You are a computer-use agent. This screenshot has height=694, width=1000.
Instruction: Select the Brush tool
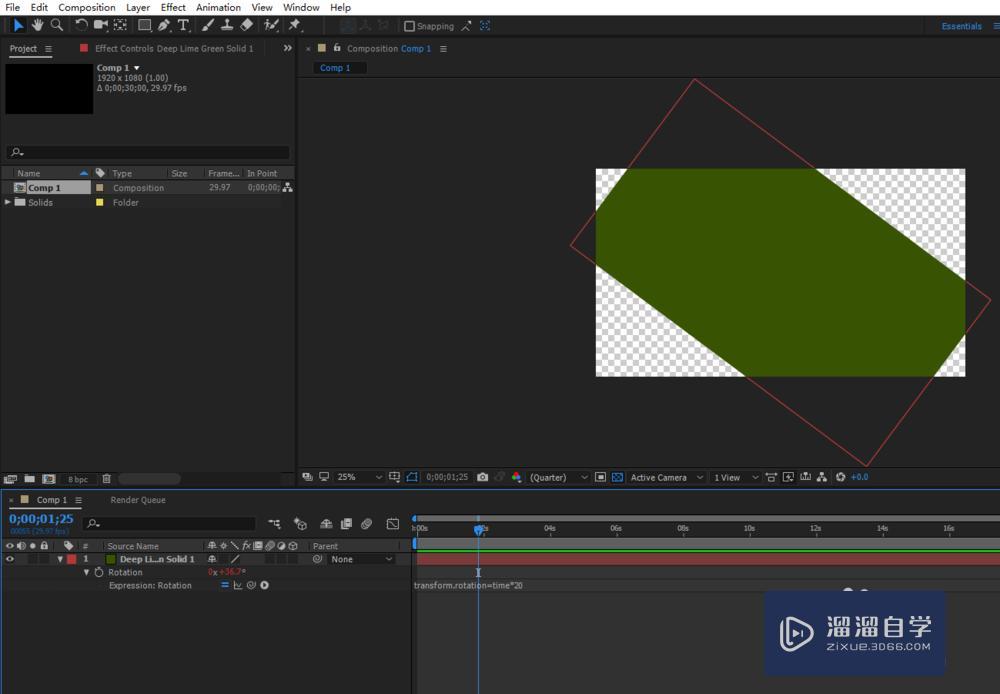pyautogui.click(x=208, y=26)
